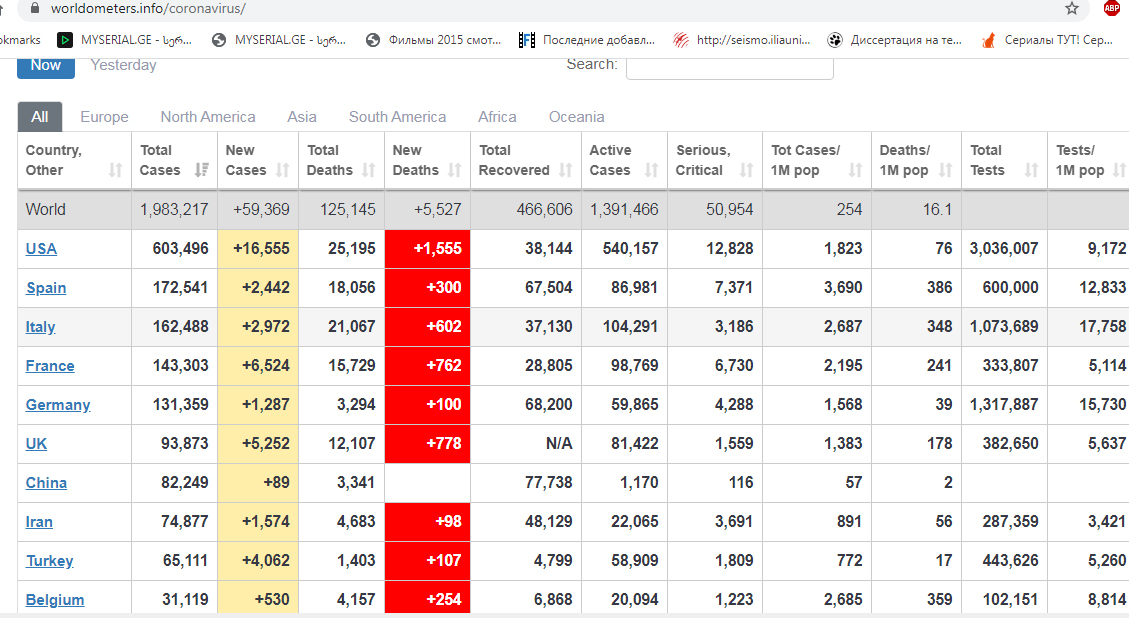
Task: Sort by New Cases column arrows
Action: 283,171
